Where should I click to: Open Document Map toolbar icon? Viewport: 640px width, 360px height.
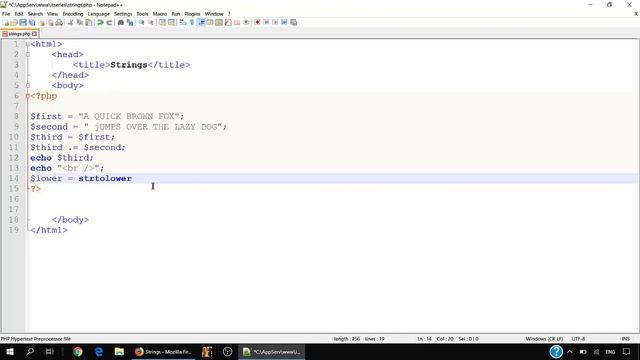point(219,22)
